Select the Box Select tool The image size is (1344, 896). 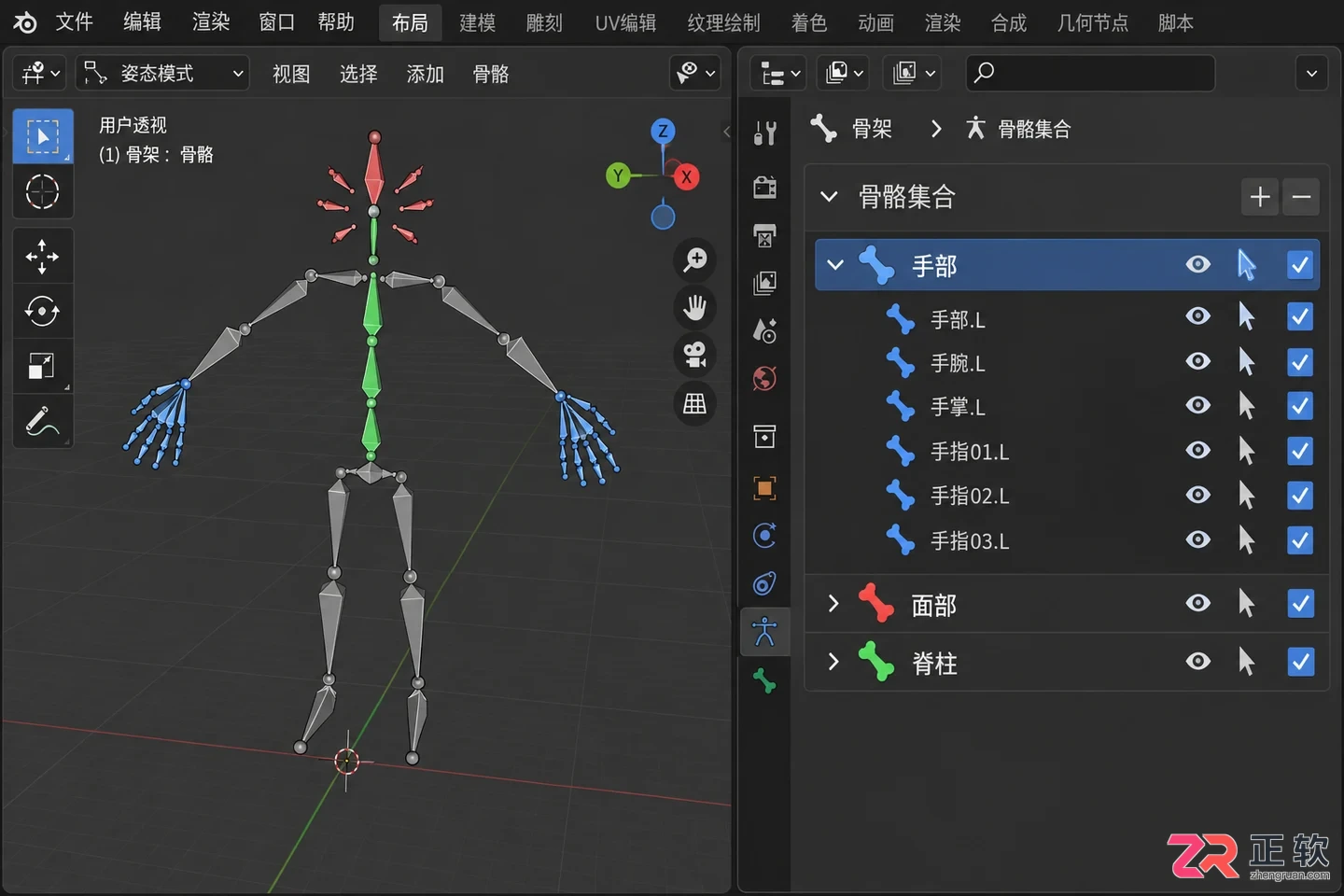43,136
